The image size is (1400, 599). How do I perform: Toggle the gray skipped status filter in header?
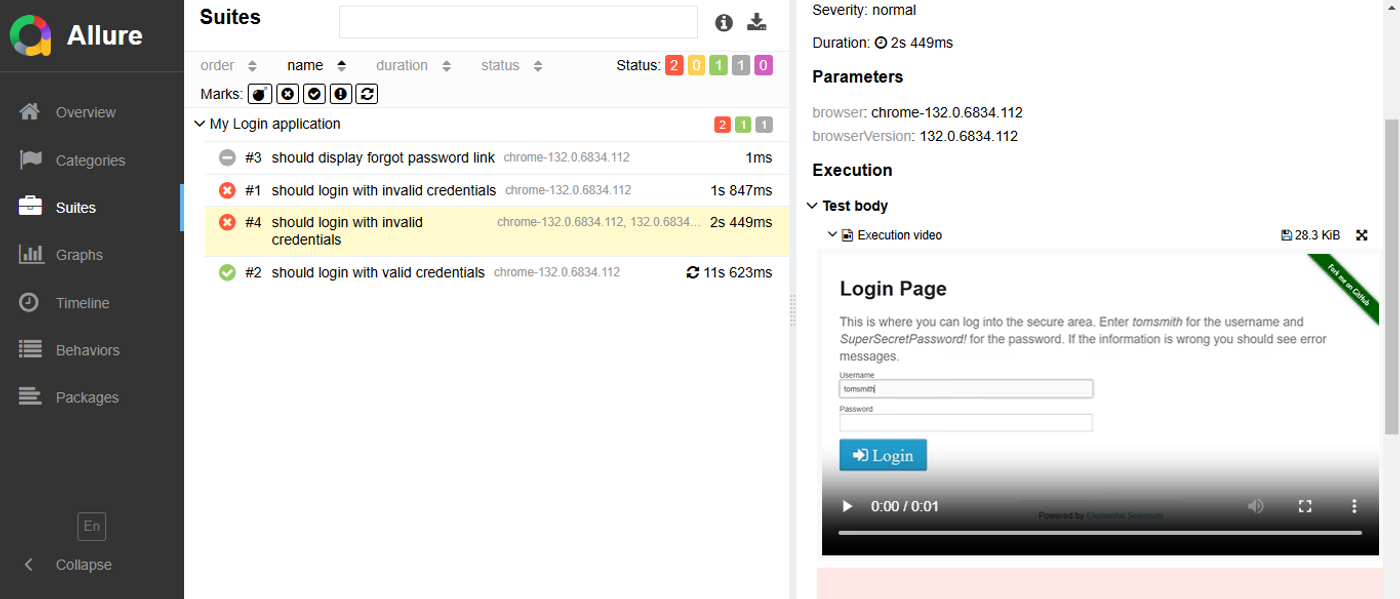pyautogui.click(x=740, y=66)
